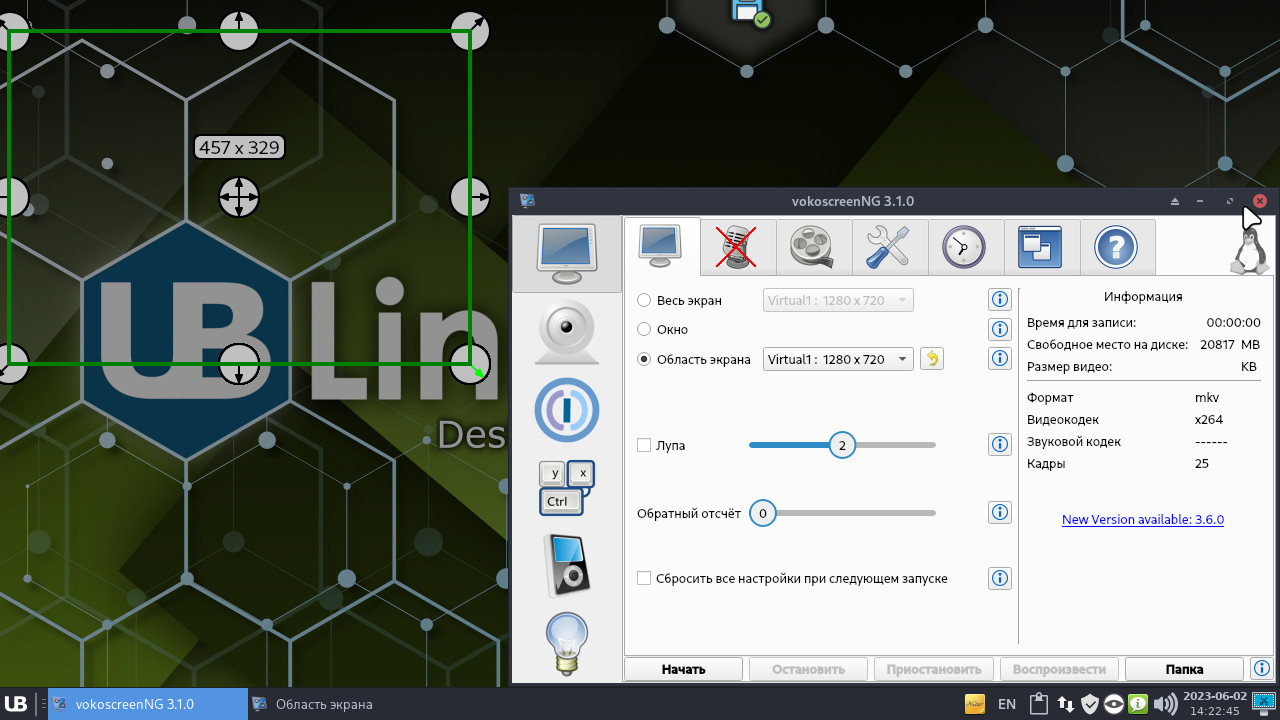Click the Воспроизвести button
1280x720 pixels.
[x=1059, y=669]
